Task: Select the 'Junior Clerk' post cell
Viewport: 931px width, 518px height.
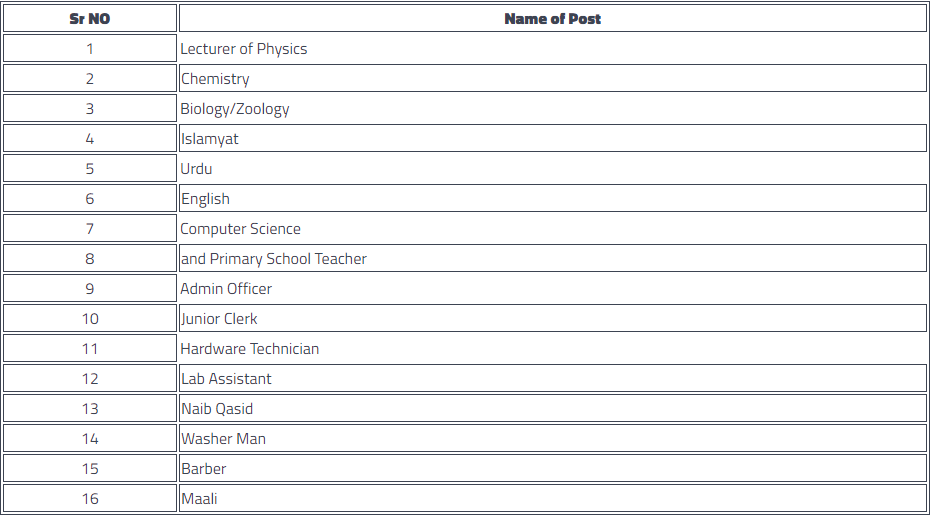Action: [553, 318]
